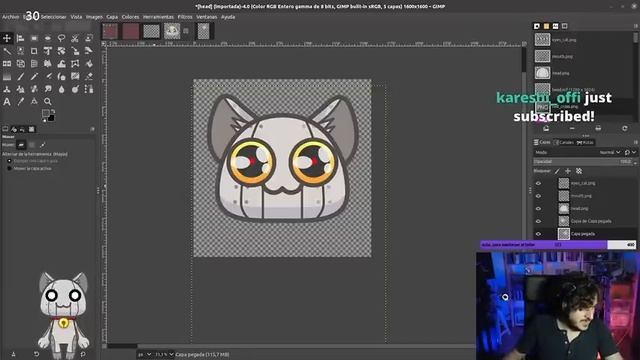Set Move tool to affect selection
Screen dimensions: 640x360
point(32,145)
